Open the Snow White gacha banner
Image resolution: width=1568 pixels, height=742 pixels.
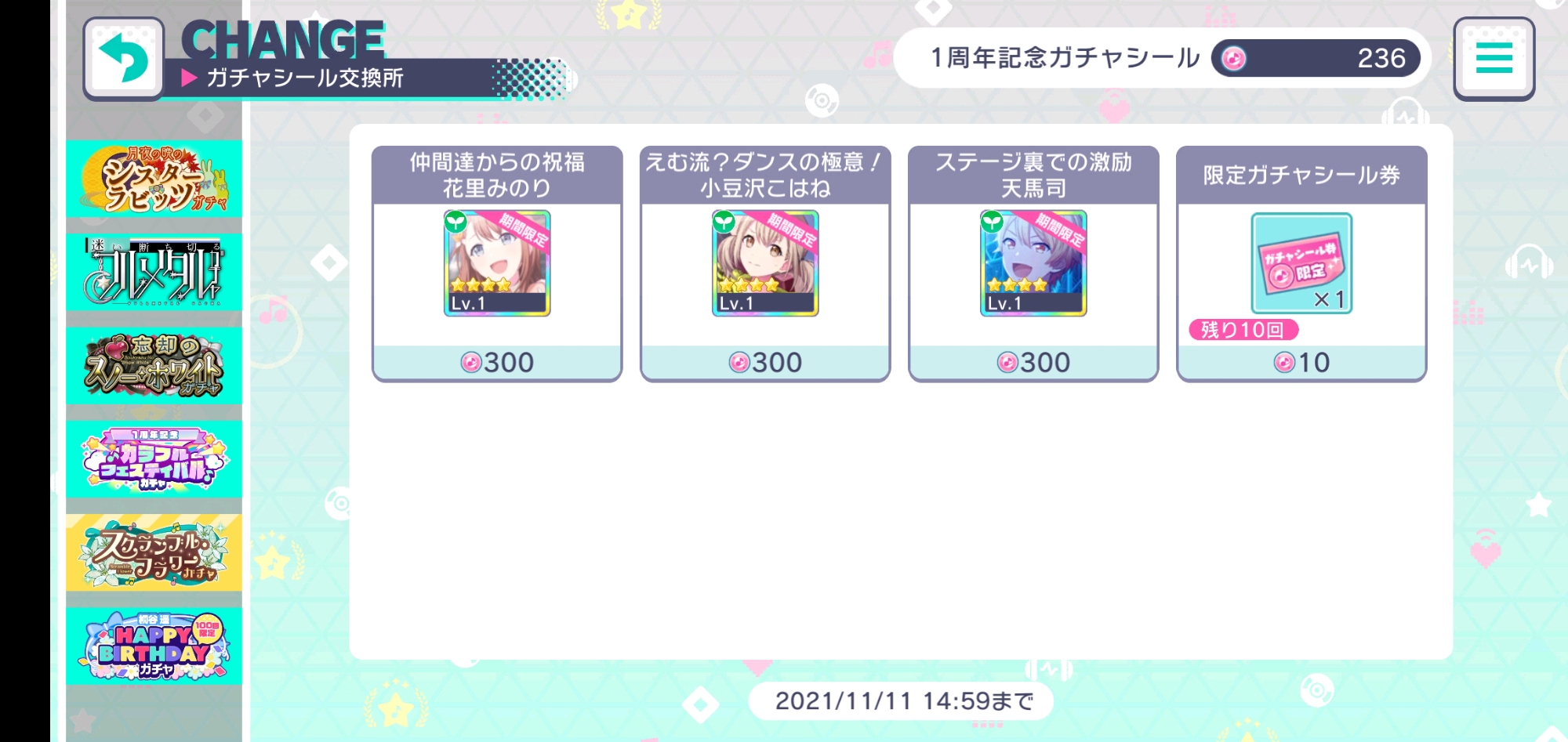154,366
